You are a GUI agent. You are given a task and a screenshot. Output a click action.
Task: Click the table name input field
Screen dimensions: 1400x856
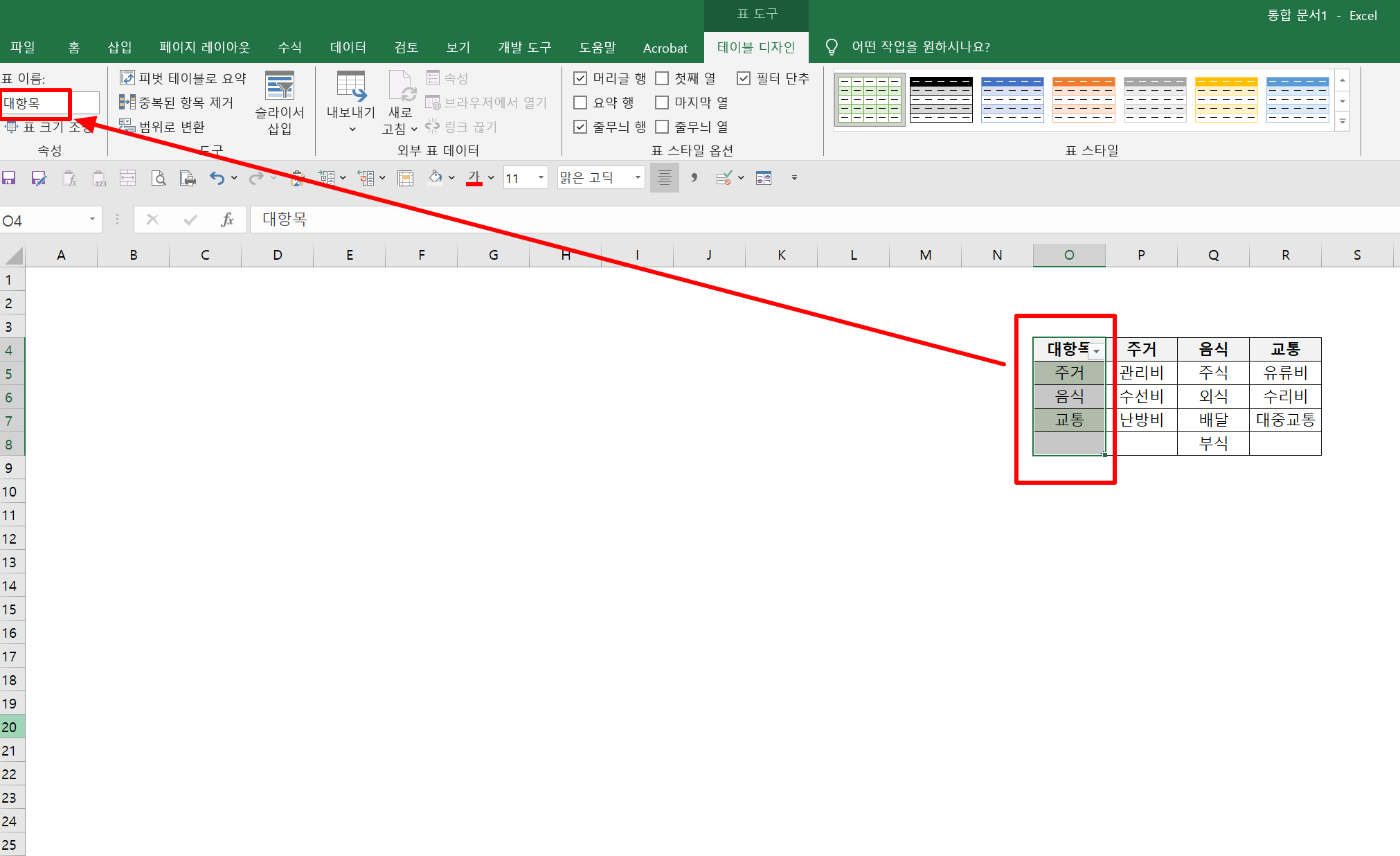pyautogui.click(x=48, y=103)
